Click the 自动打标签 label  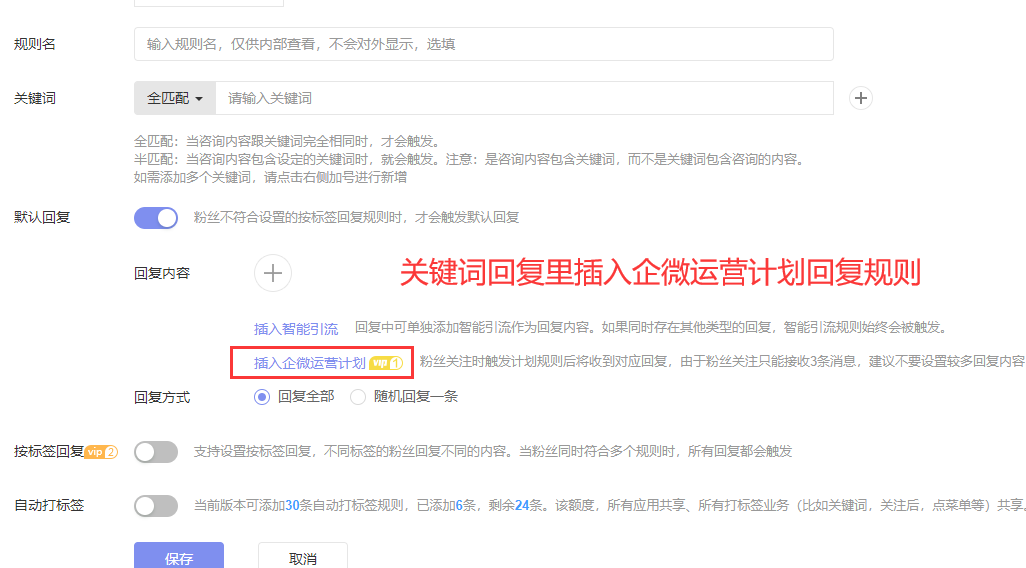49,505
